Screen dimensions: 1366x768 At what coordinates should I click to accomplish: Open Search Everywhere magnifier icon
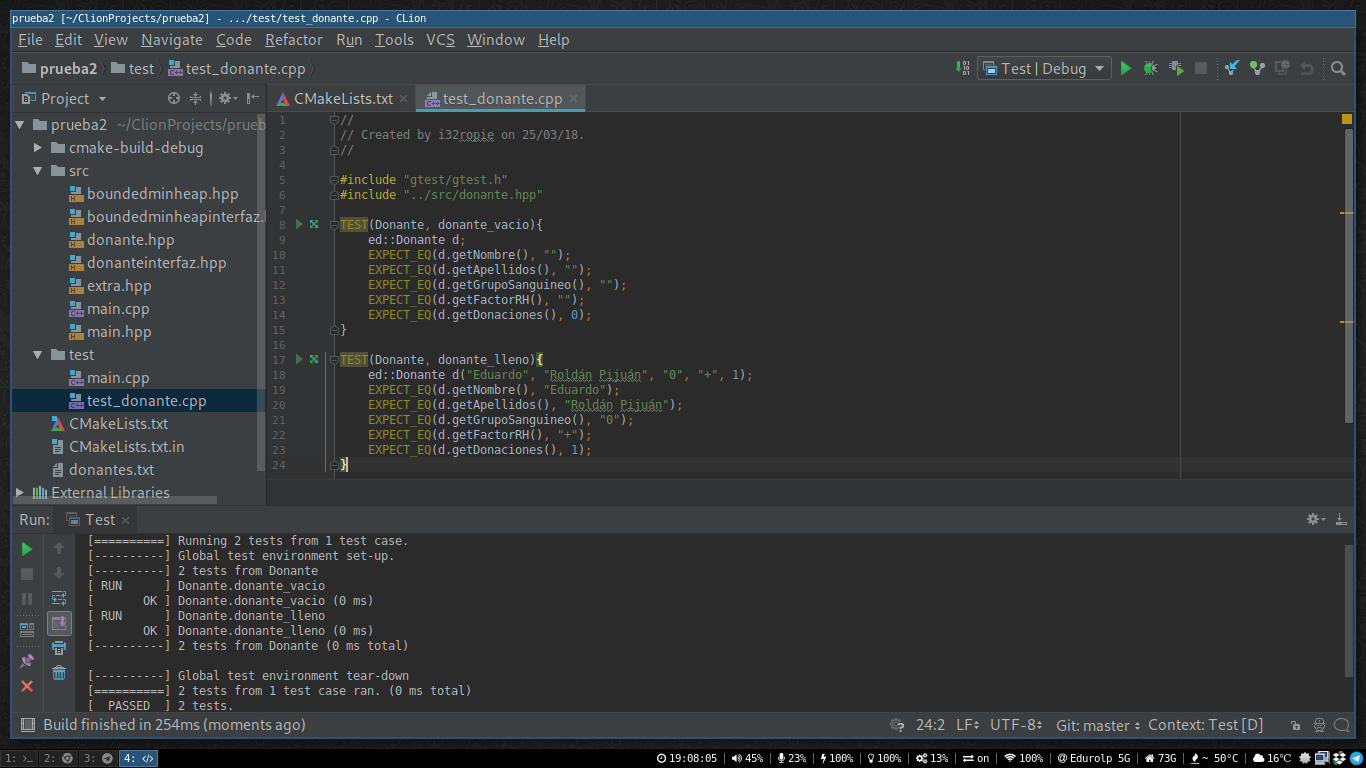click(x=1338, y=68)
